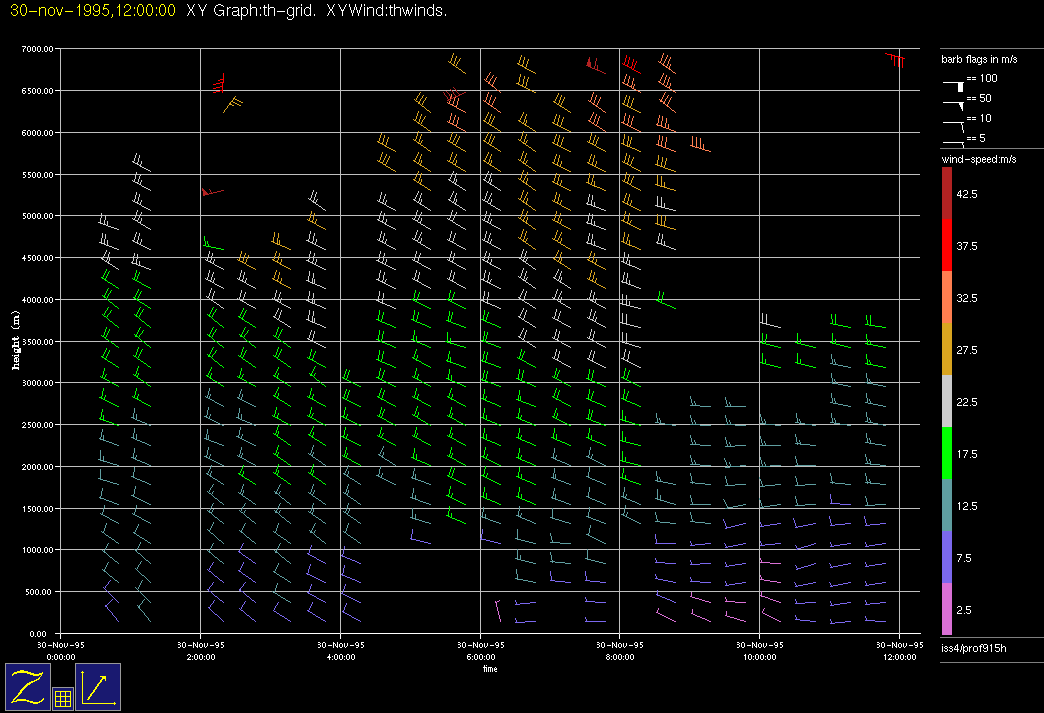Click the 7000.00 height axis label
This screenshot has width=1044, height=713.
click(37, 49)
